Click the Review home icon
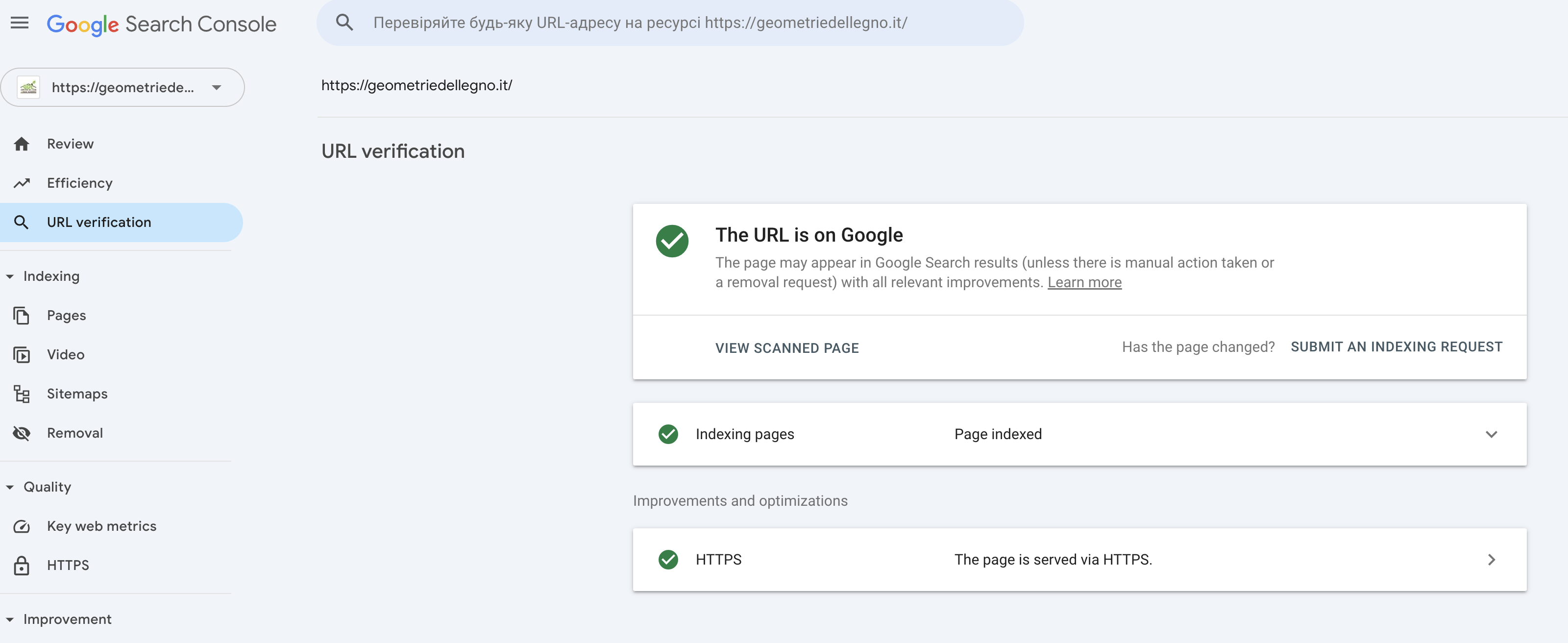1568x643 pixels. 22,144
